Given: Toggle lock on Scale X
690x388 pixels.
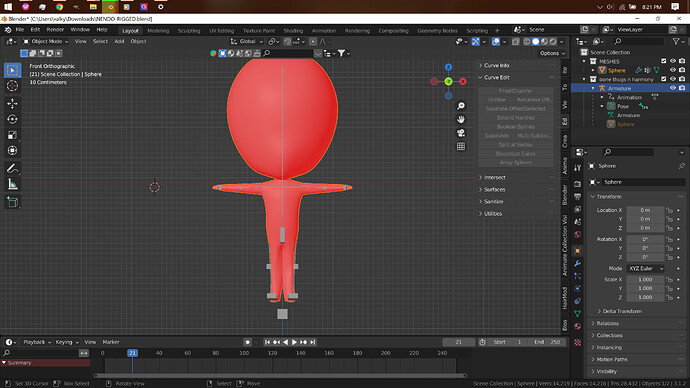Looking at the screenshot, I should point(669,279).
